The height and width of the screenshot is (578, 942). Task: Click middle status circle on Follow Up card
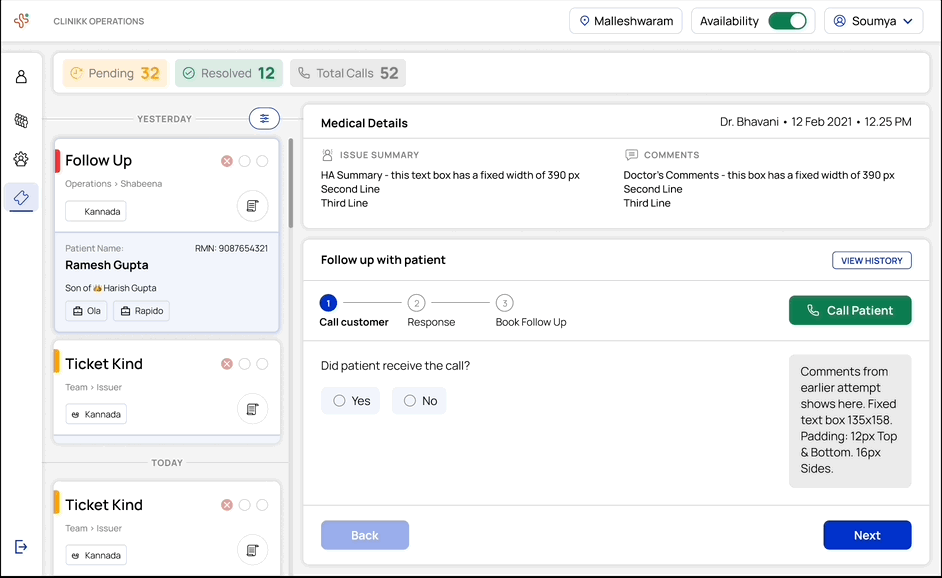point(245,161)
